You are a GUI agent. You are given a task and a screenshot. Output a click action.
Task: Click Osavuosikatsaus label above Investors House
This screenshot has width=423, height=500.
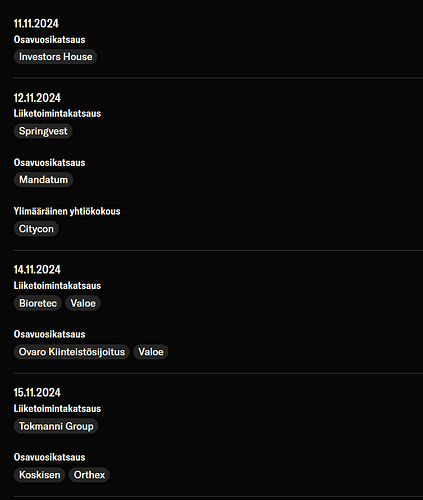pos(49,39)
